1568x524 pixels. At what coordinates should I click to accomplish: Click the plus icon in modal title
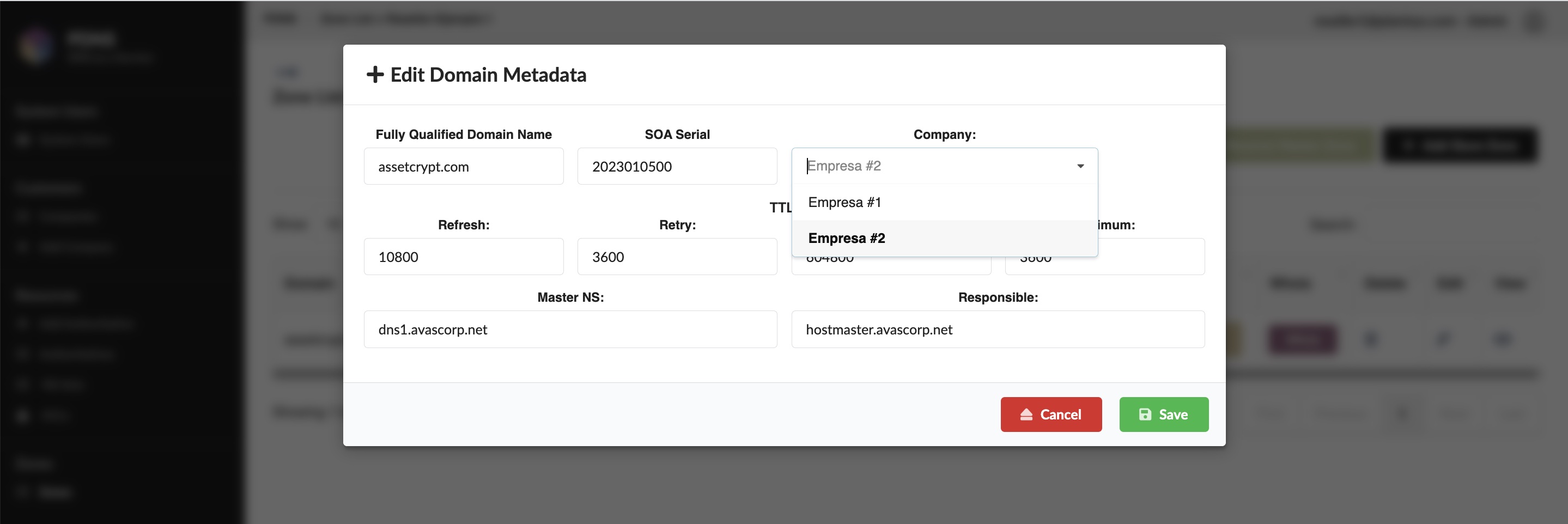375,75
